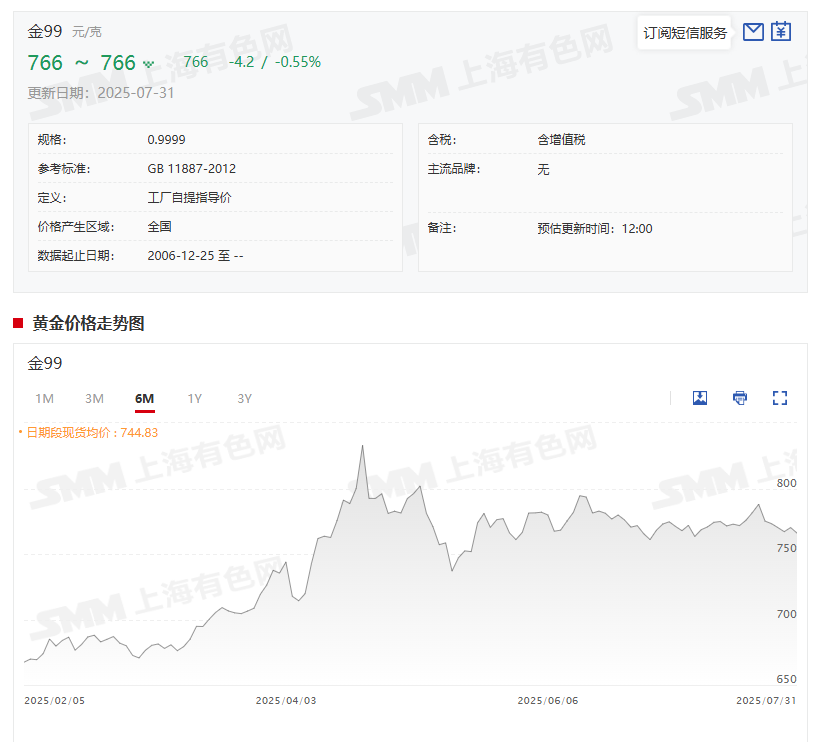Image resolution: width=819 pixels, height=742 pixels.
Task: Click the yuan calendar price icon
Action: (781, 32)
